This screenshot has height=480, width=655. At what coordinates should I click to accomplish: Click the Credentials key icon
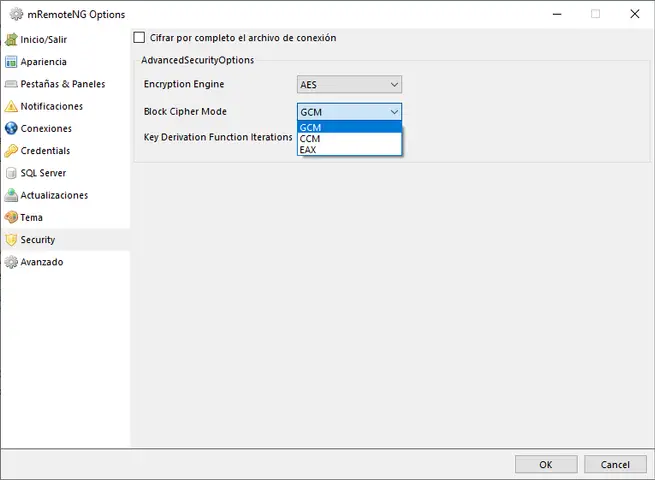pyautogui.click(x=11, y=151)
